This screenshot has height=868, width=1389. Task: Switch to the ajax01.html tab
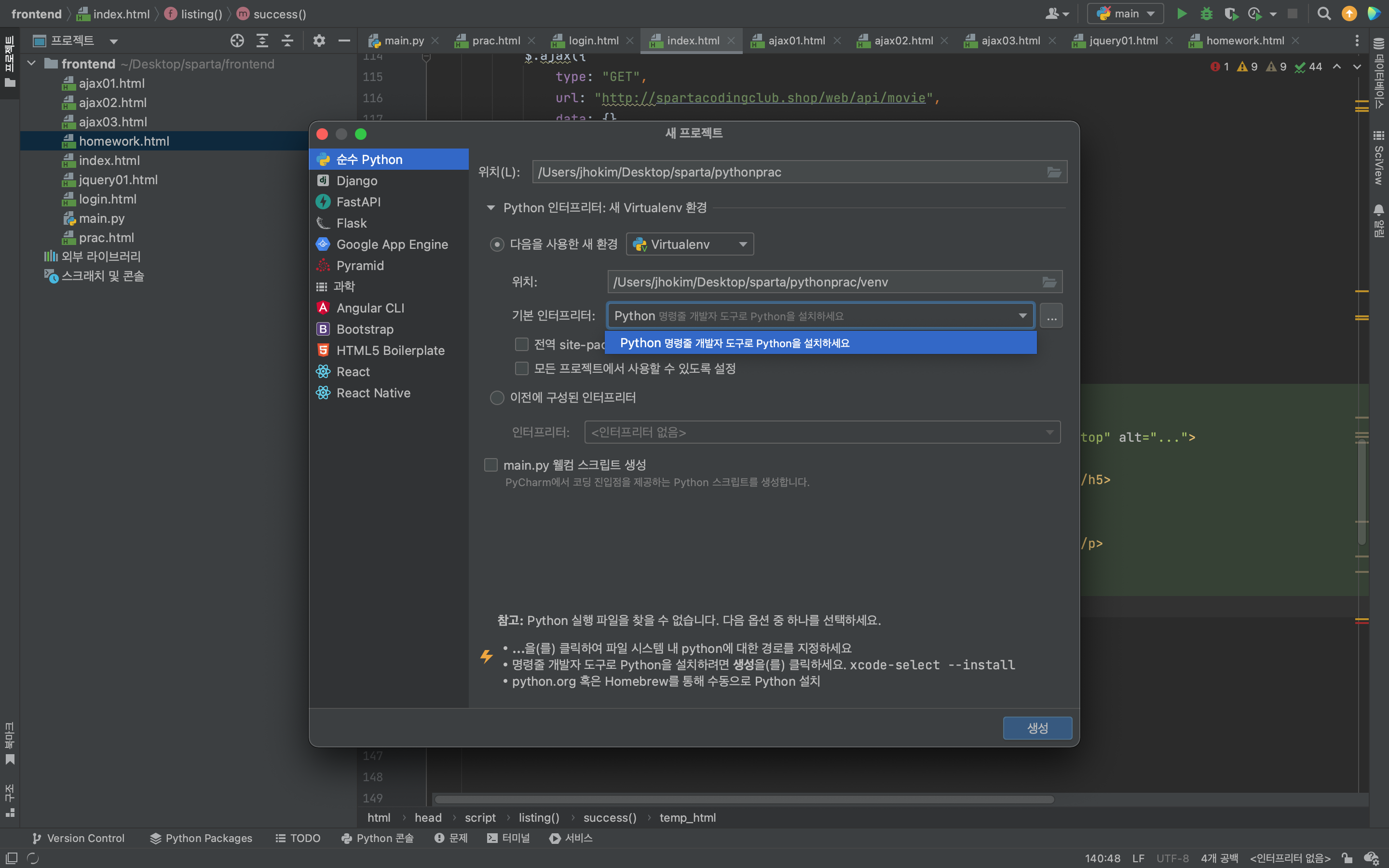796,41
